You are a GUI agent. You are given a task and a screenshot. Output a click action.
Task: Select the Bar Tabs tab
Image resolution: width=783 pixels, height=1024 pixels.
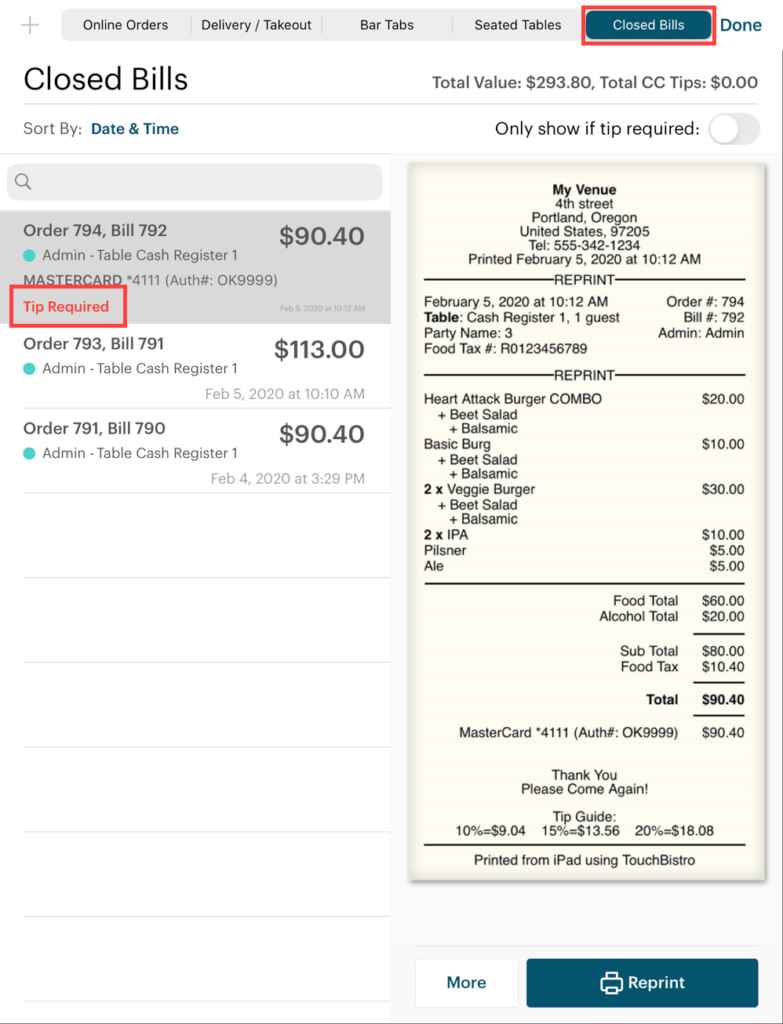[386, 24]
